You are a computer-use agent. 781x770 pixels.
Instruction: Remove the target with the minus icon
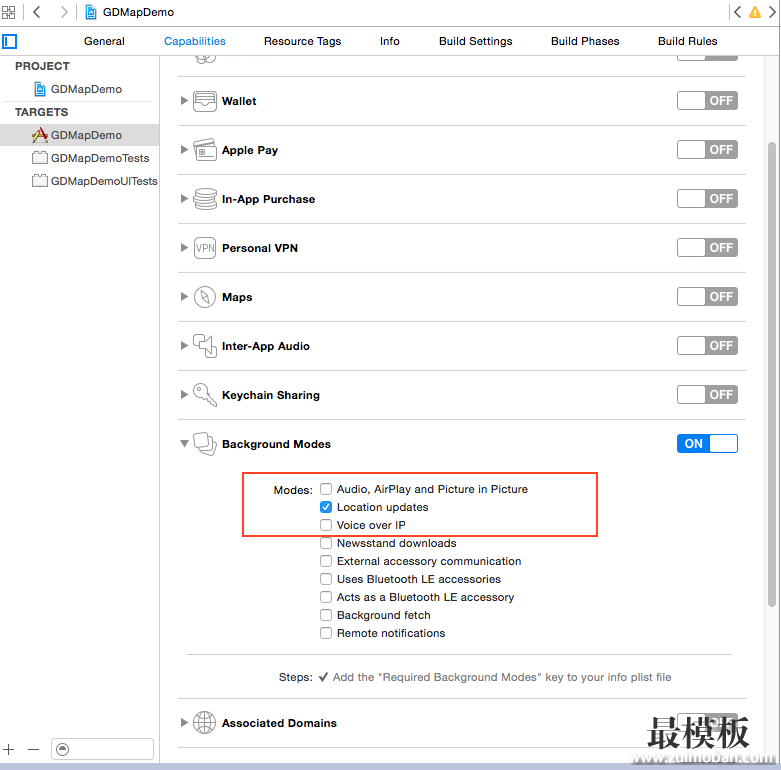pyautogui.click(x=33, y=749)
